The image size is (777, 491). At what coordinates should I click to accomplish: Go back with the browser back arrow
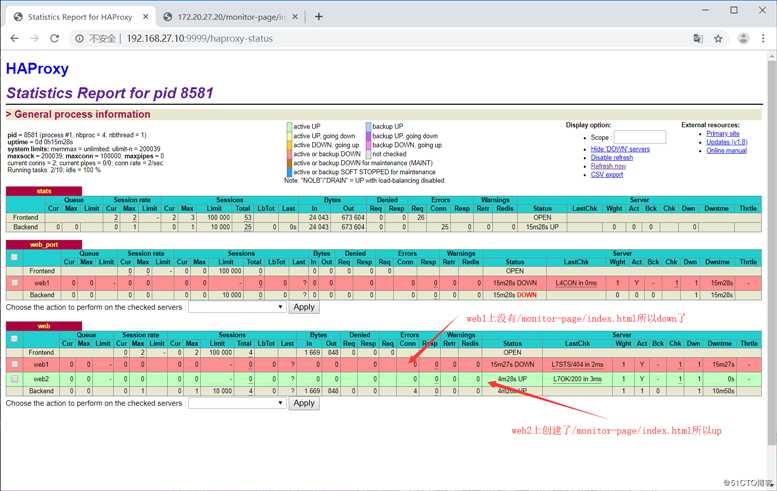click(14, 38)
